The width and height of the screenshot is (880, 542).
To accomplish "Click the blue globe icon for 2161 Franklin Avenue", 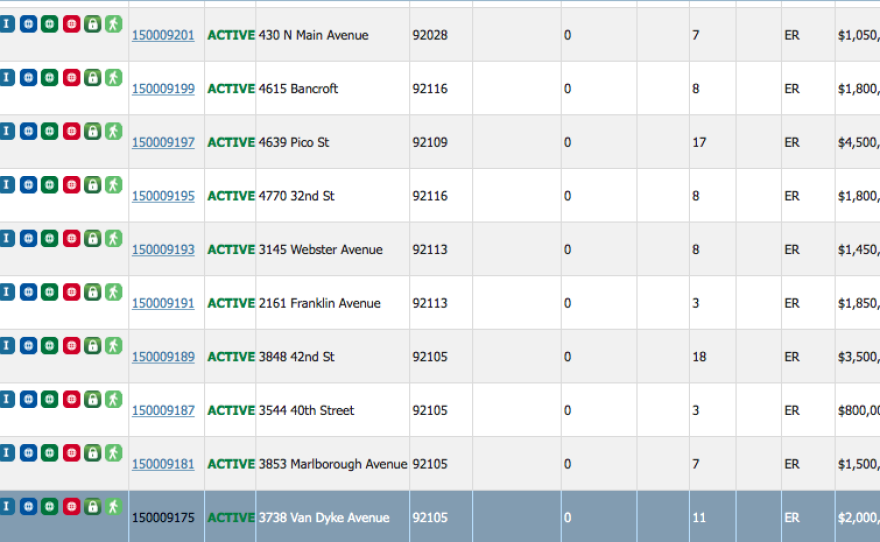I will [x=28, y=292].
